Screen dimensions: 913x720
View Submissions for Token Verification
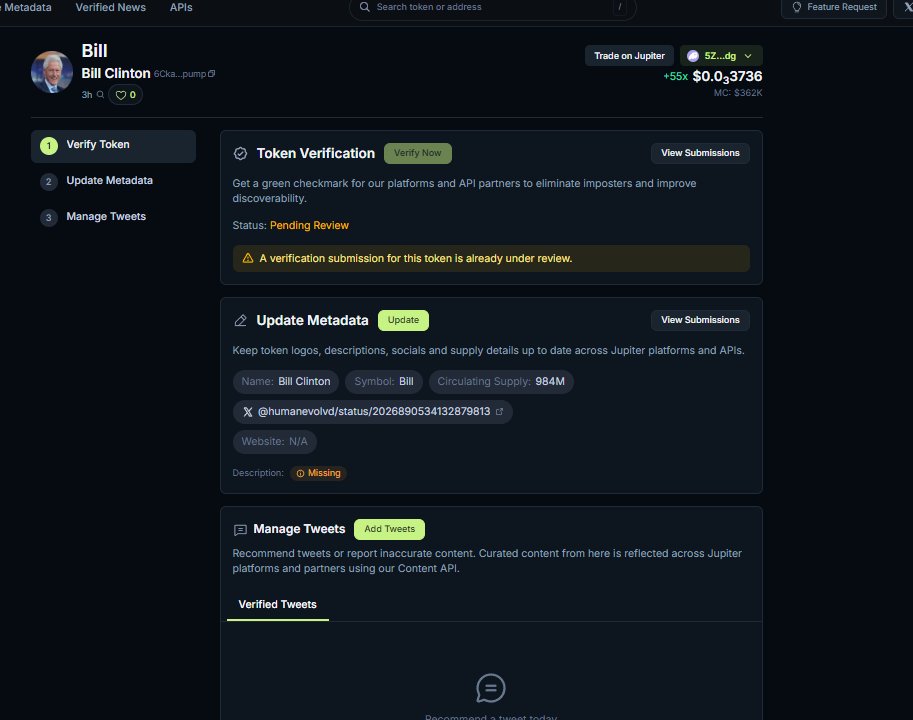700,153
